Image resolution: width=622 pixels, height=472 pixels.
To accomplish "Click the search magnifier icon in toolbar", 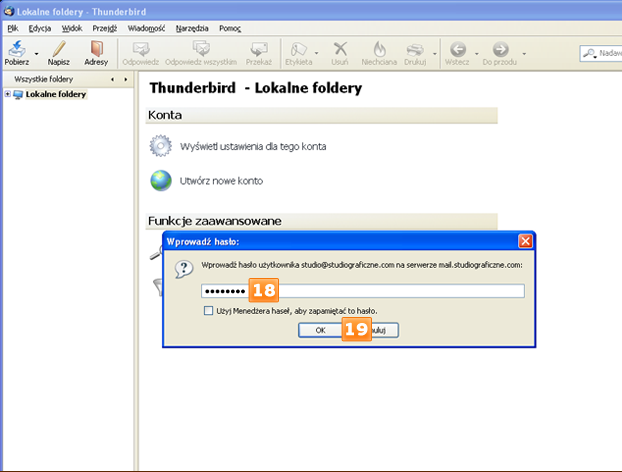I will tap(590, 53).
